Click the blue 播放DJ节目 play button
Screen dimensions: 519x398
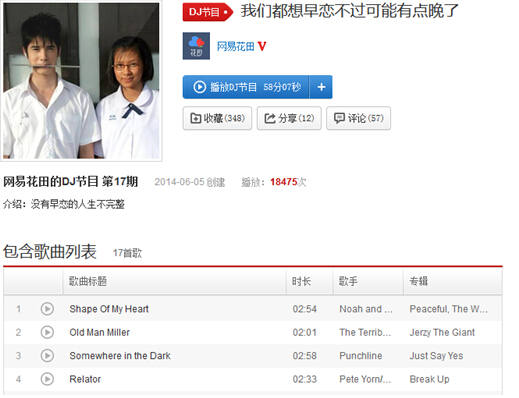click(246, 87)
